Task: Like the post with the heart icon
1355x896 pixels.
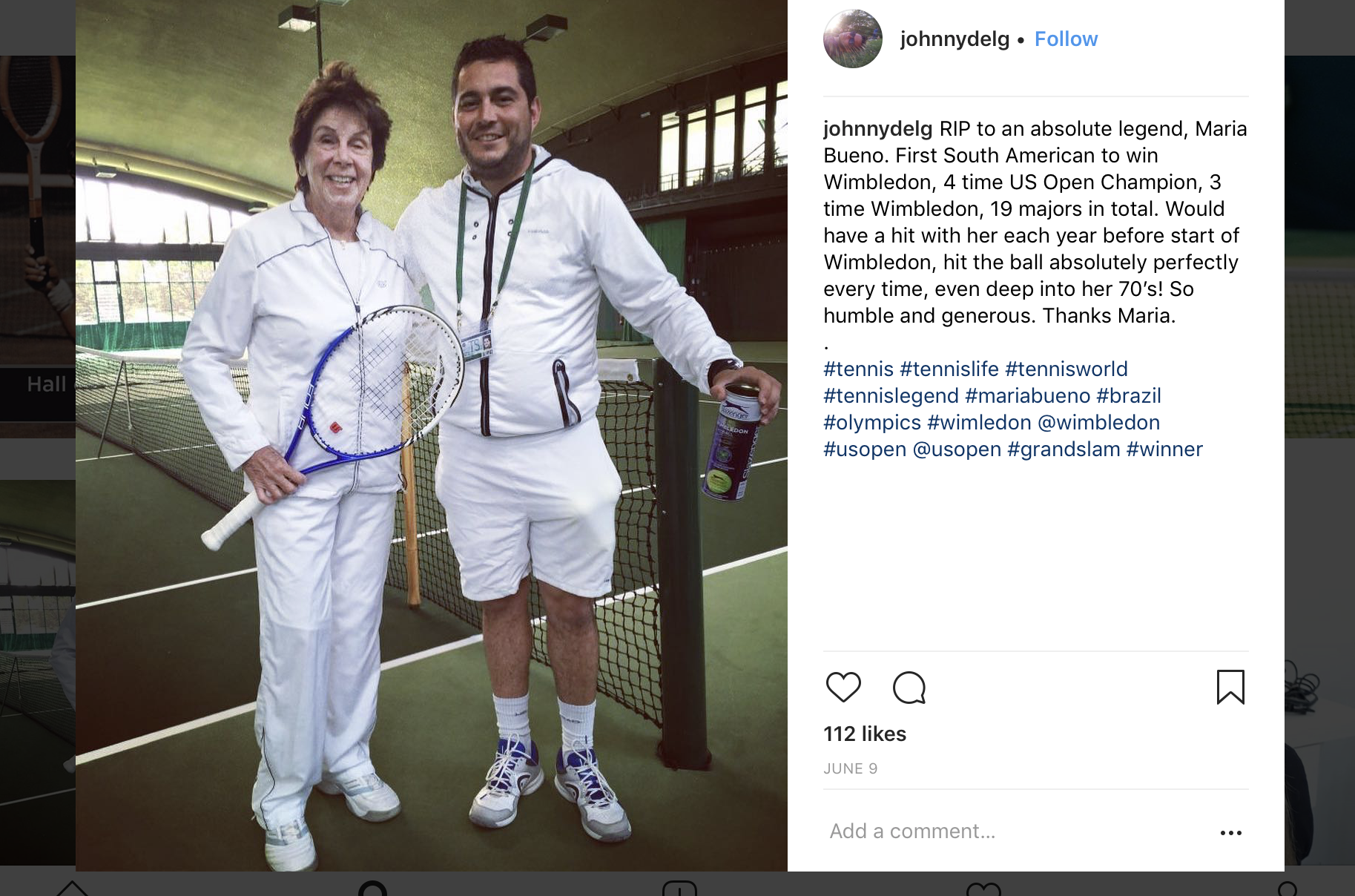Action: tap(843, 688)
